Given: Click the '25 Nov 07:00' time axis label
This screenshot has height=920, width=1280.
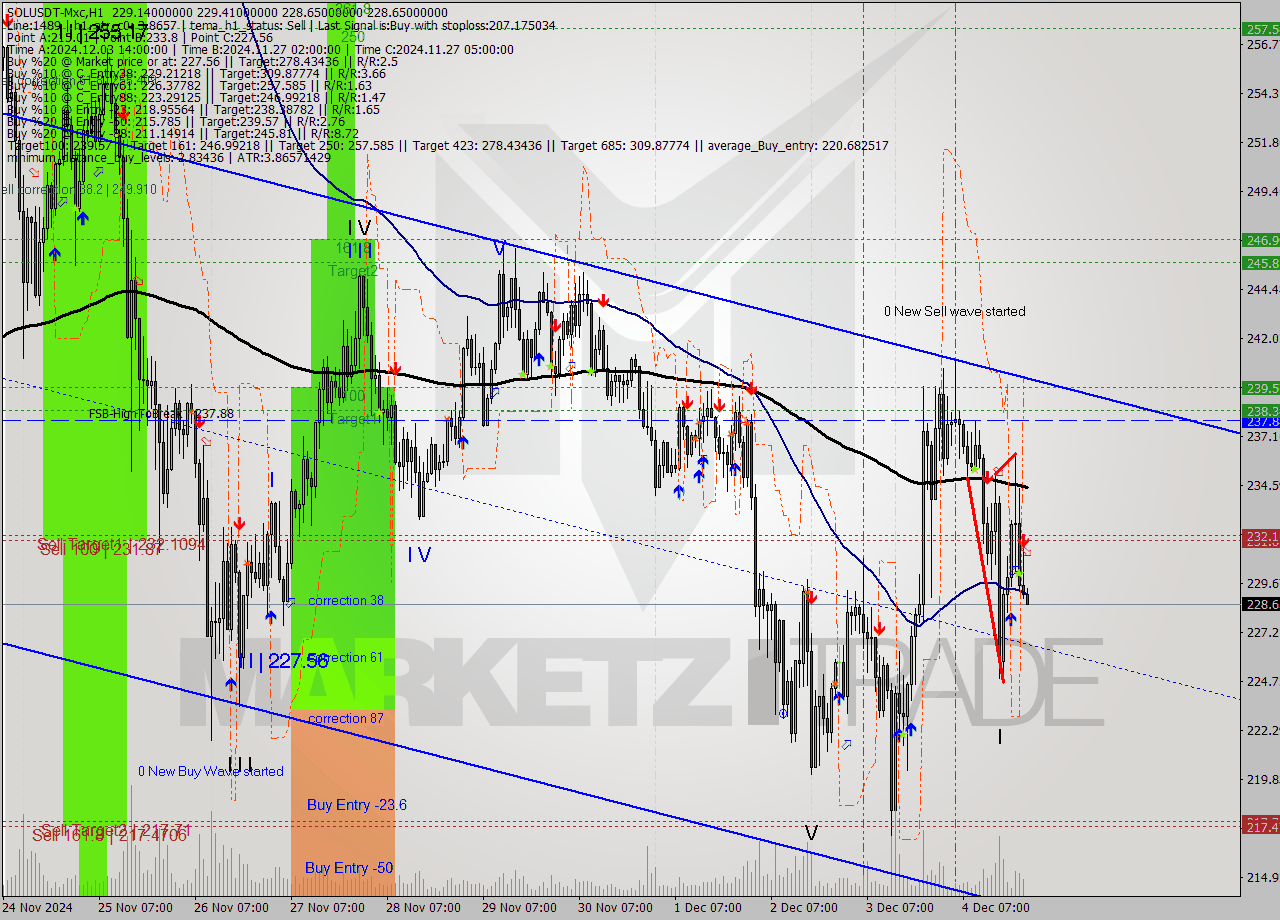Looking at the screenshot, I should tap(135, 908).
